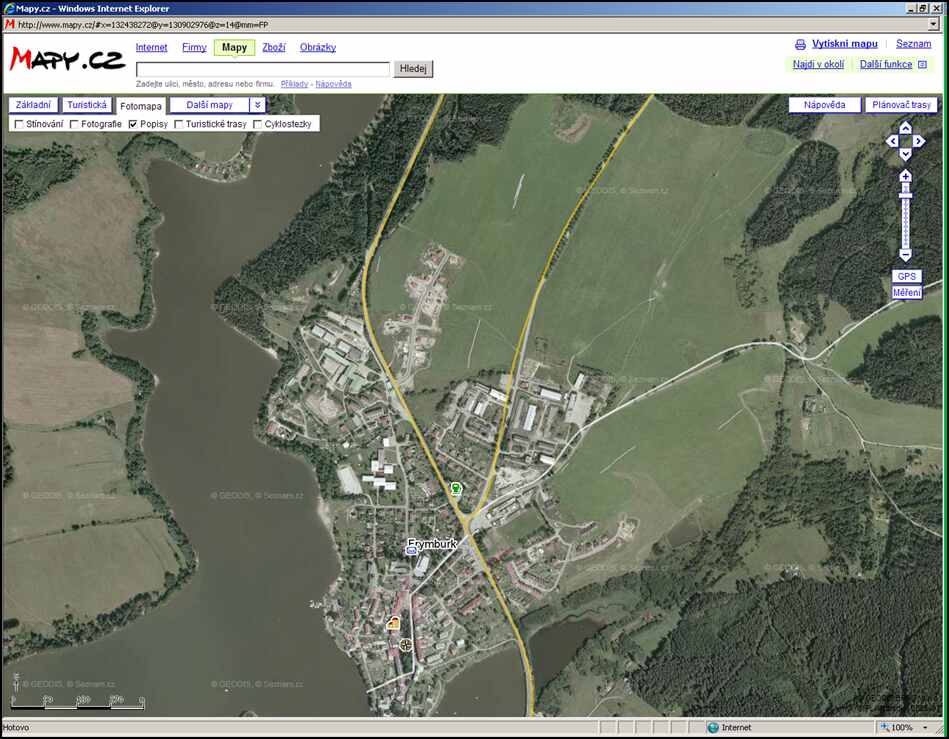Pan the map up with arrow
The width and height of the screenshot is (949, 739).
point(905,128)
